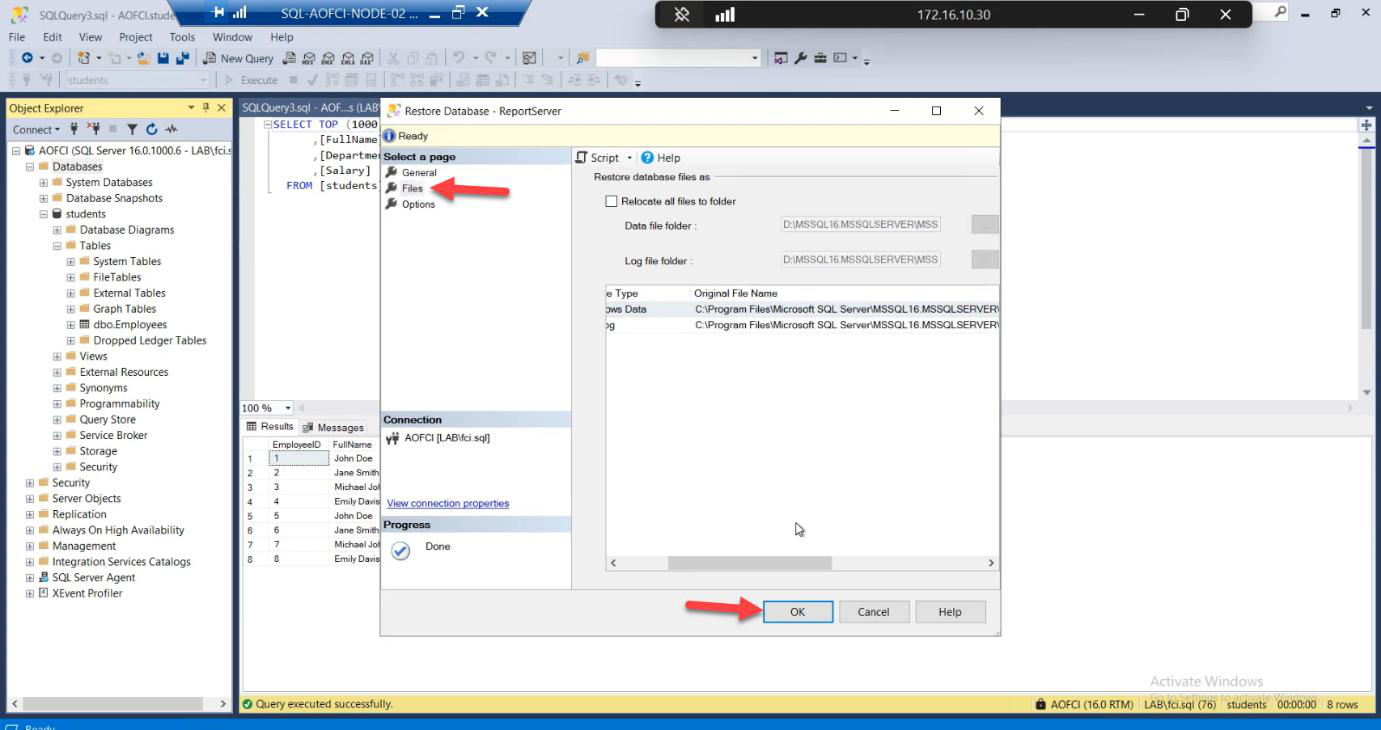Click the horizontal scrollbar in files grid
1381x730 pixels.
pos(750,563)
